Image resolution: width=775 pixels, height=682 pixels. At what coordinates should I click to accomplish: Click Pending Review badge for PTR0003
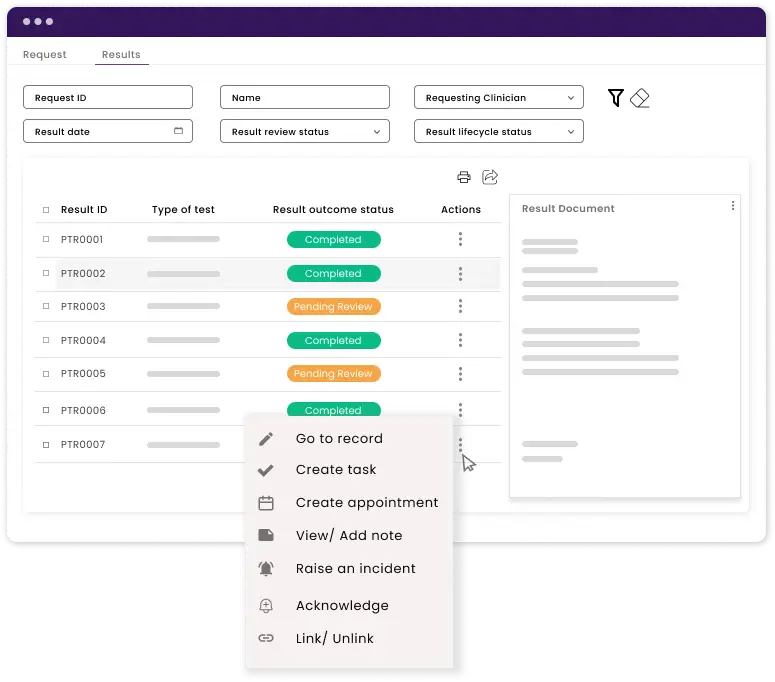pyautogui.click(x=333, y=307)
